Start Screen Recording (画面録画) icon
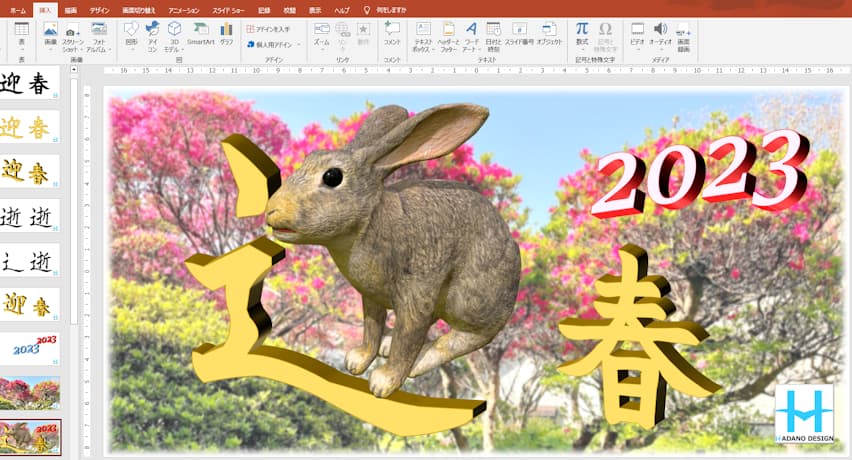 coord(684,29)
